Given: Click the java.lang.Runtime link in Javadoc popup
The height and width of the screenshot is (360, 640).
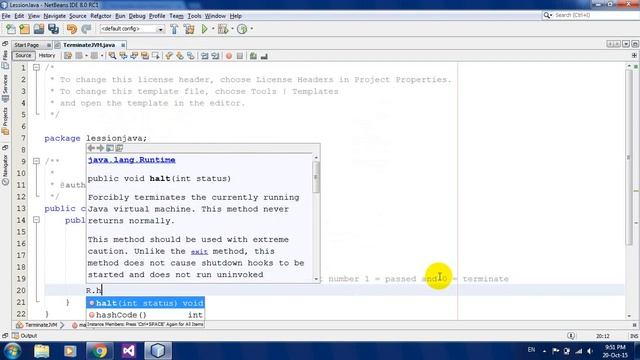Looking at the screenshot, I should [131, 160].
